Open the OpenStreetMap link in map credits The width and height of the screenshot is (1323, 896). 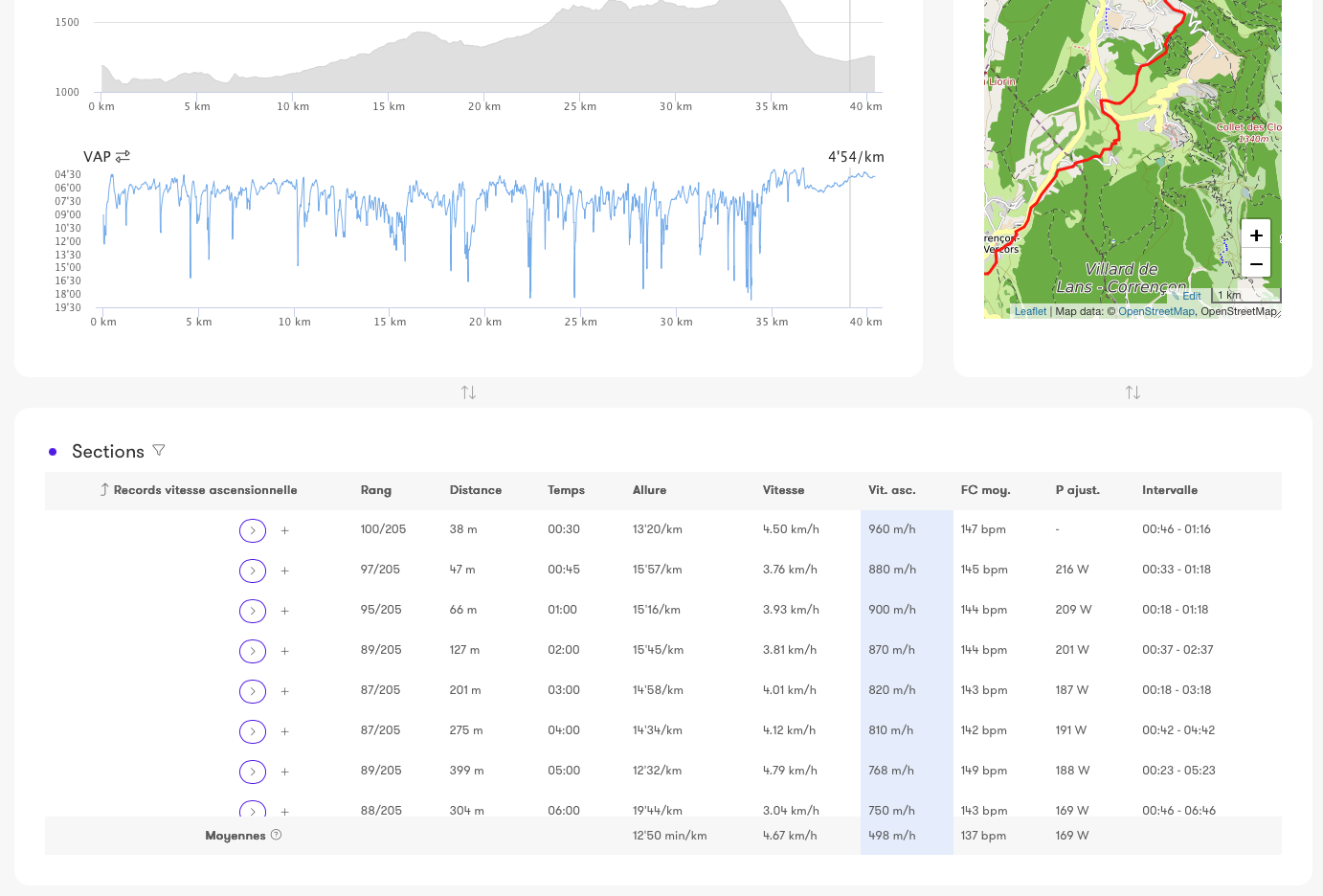pyautogui.click(x=1155, y=311)
